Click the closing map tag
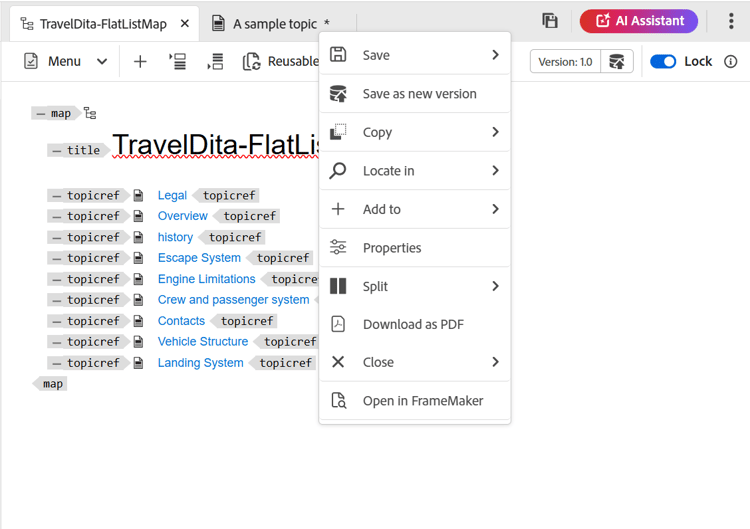Screen dimensions: 750x529 pos(50,384)
